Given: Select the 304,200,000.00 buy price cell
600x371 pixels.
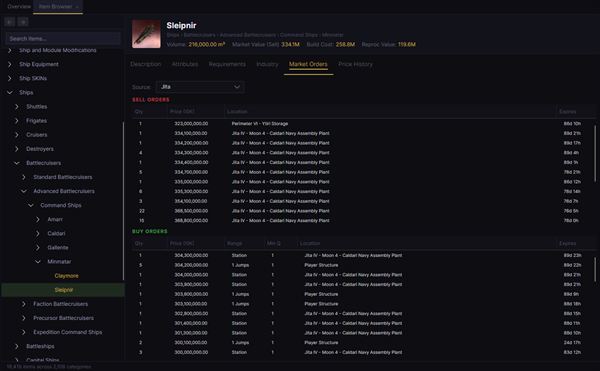Looking at the screenshot, I should 191,265.
